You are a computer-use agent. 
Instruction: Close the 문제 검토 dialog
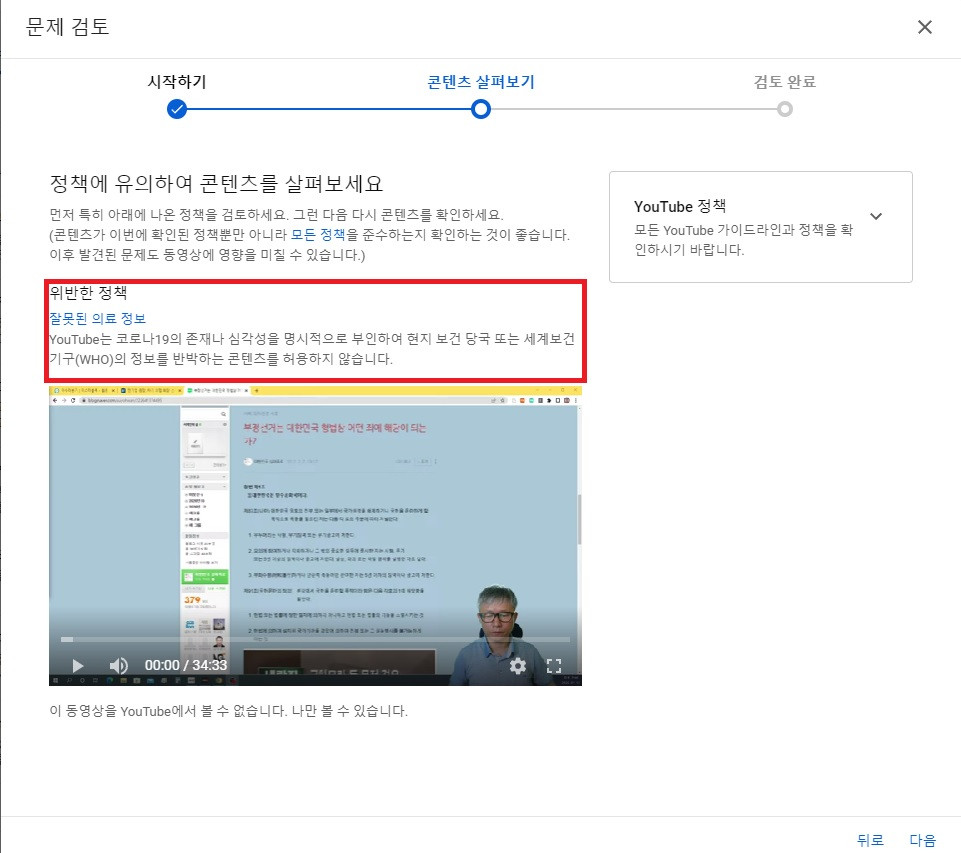click(x=925, y=27)
